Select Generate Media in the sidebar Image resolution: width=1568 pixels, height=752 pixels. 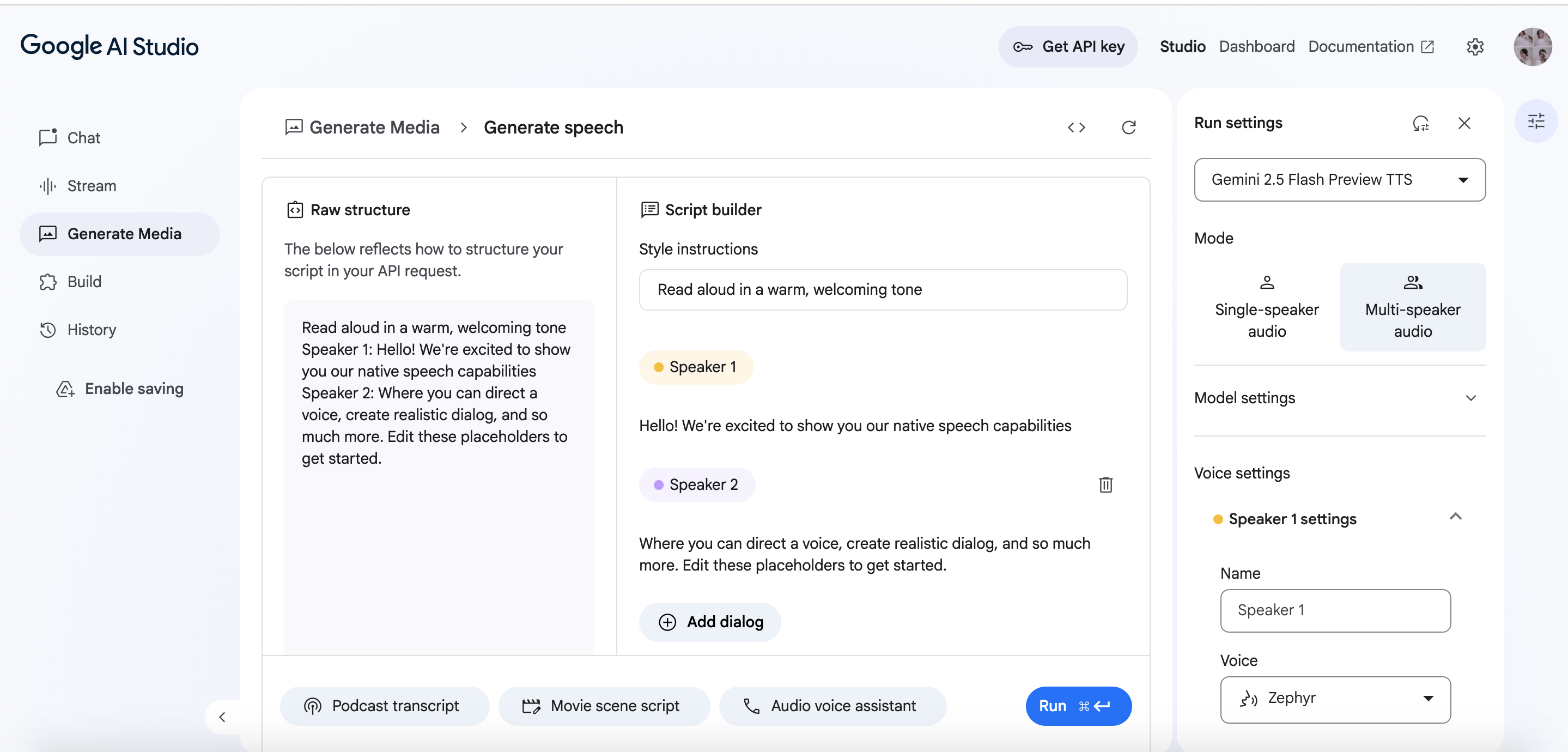[119, 234]
